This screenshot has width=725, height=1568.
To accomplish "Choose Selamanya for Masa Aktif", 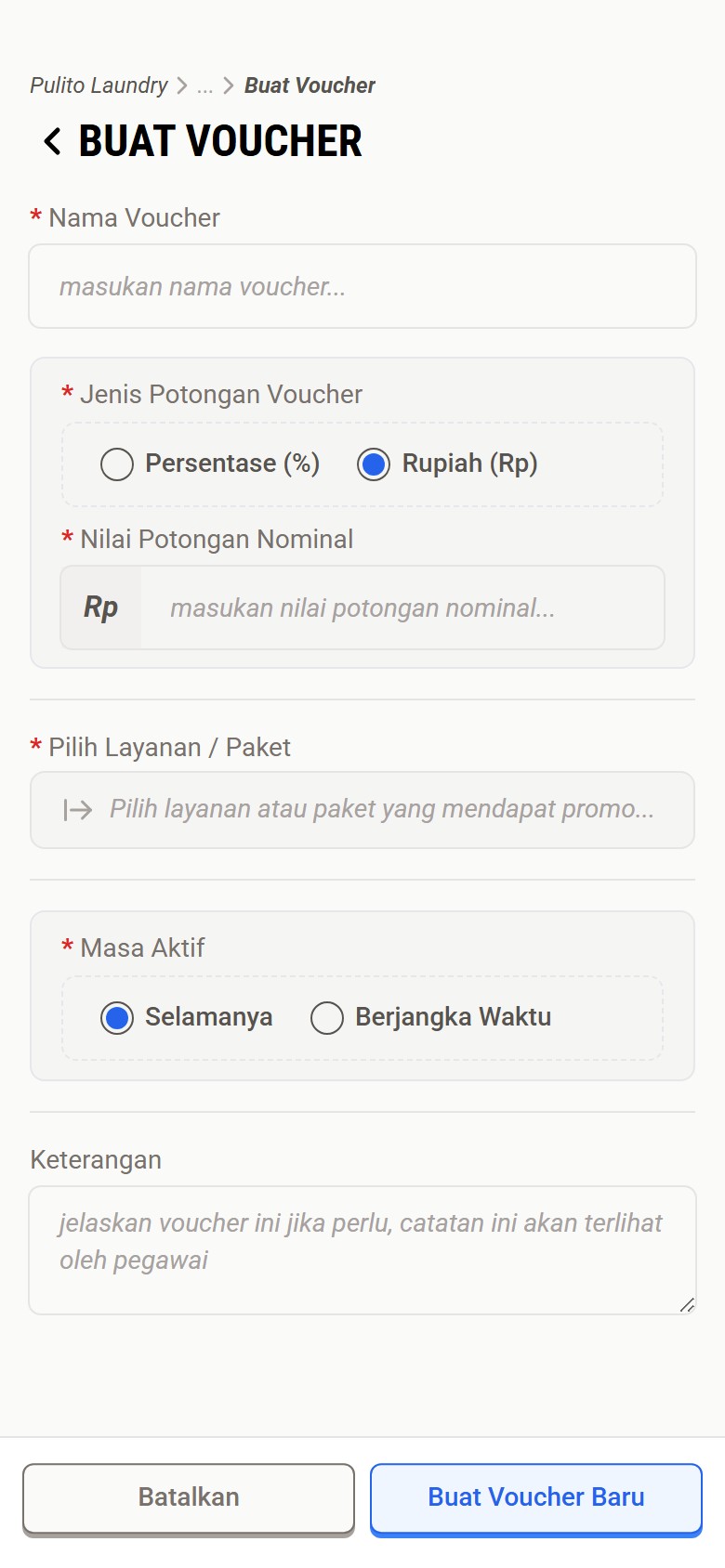I will [117, 1017].
